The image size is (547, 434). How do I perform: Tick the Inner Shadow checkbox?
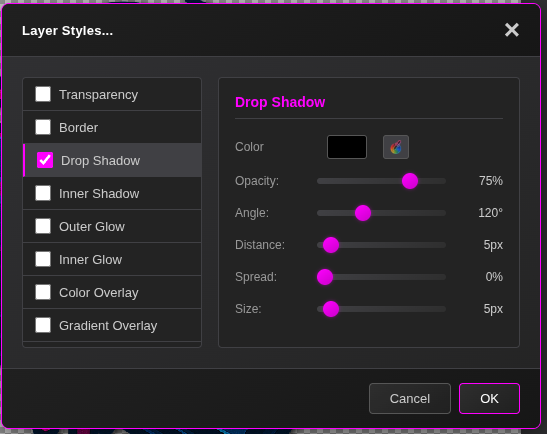click(43, 193)
